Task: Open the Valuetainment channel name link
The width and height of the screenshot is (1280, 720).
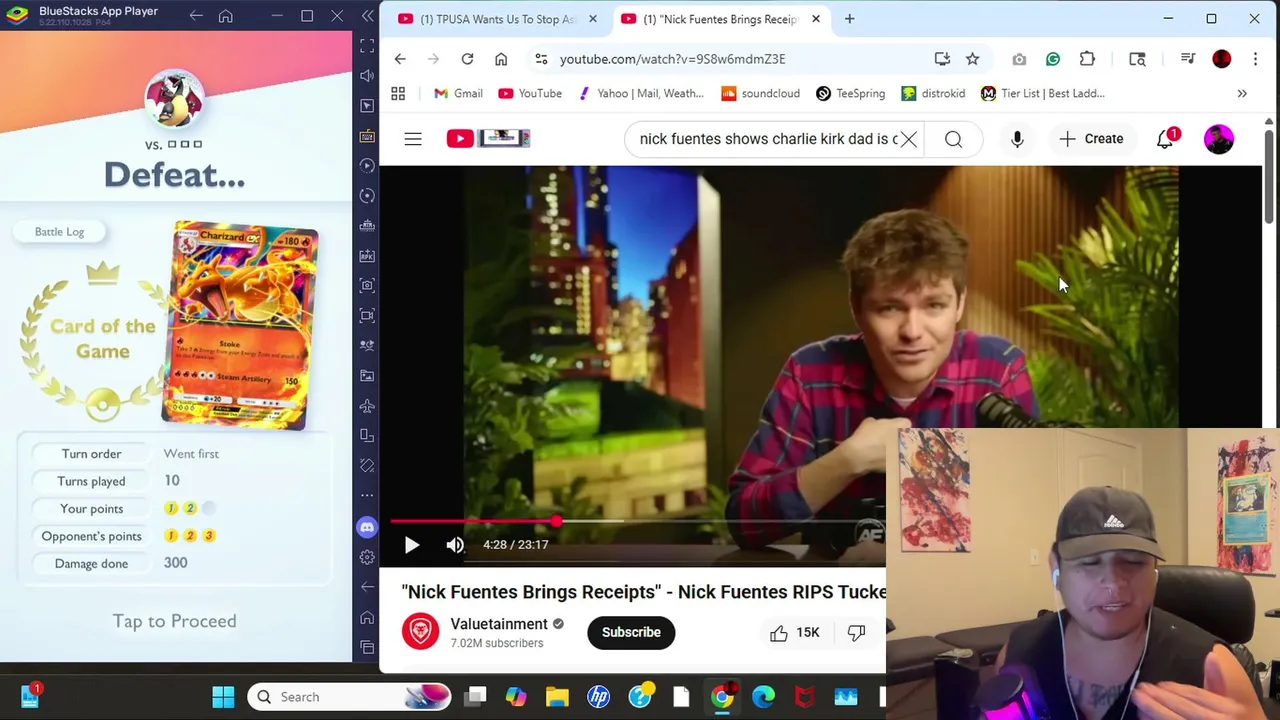Action: (499, 624)
